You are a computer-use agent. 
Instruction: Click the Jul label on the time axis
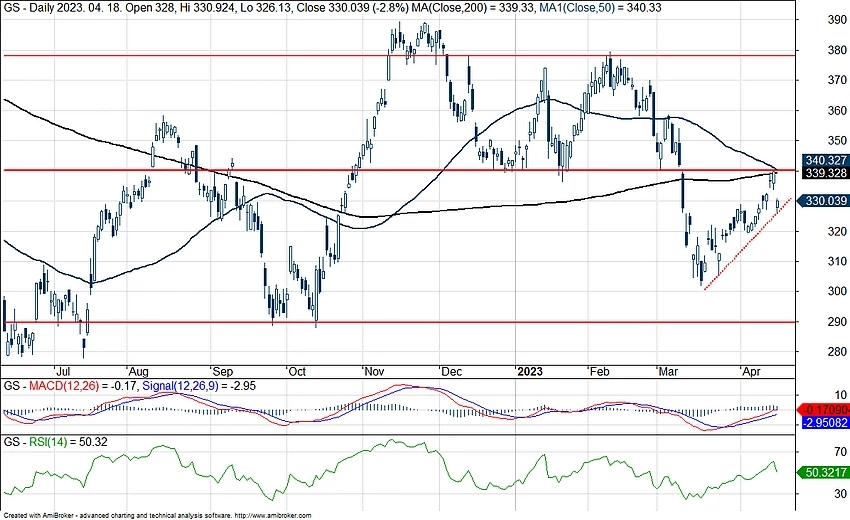click(x=63, y=372)
